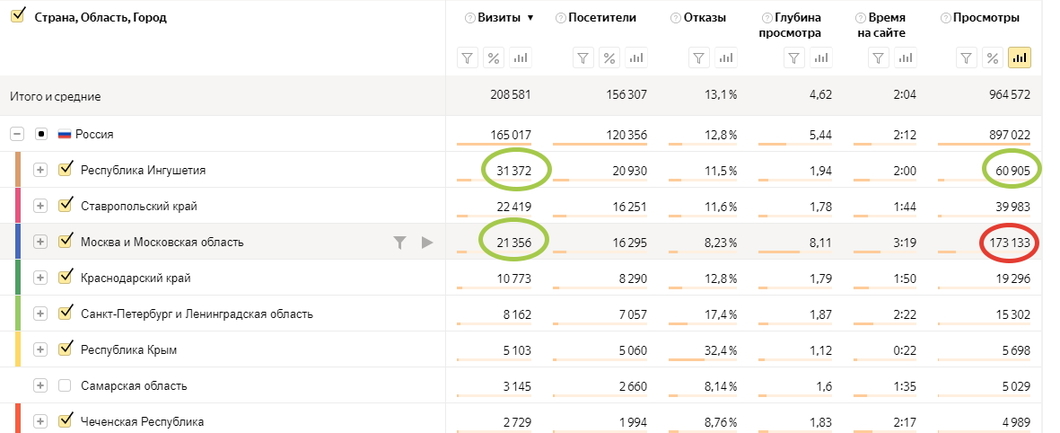This screenshot has width=1060, height=433.
Task: Collapse the Россия row
Action: pos(16,134)
